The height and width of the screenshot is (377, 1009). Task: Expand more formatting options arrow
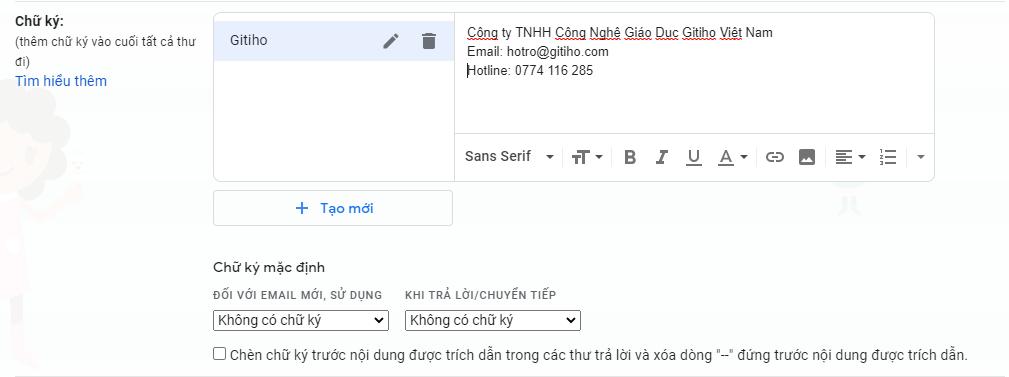(921, 157)
